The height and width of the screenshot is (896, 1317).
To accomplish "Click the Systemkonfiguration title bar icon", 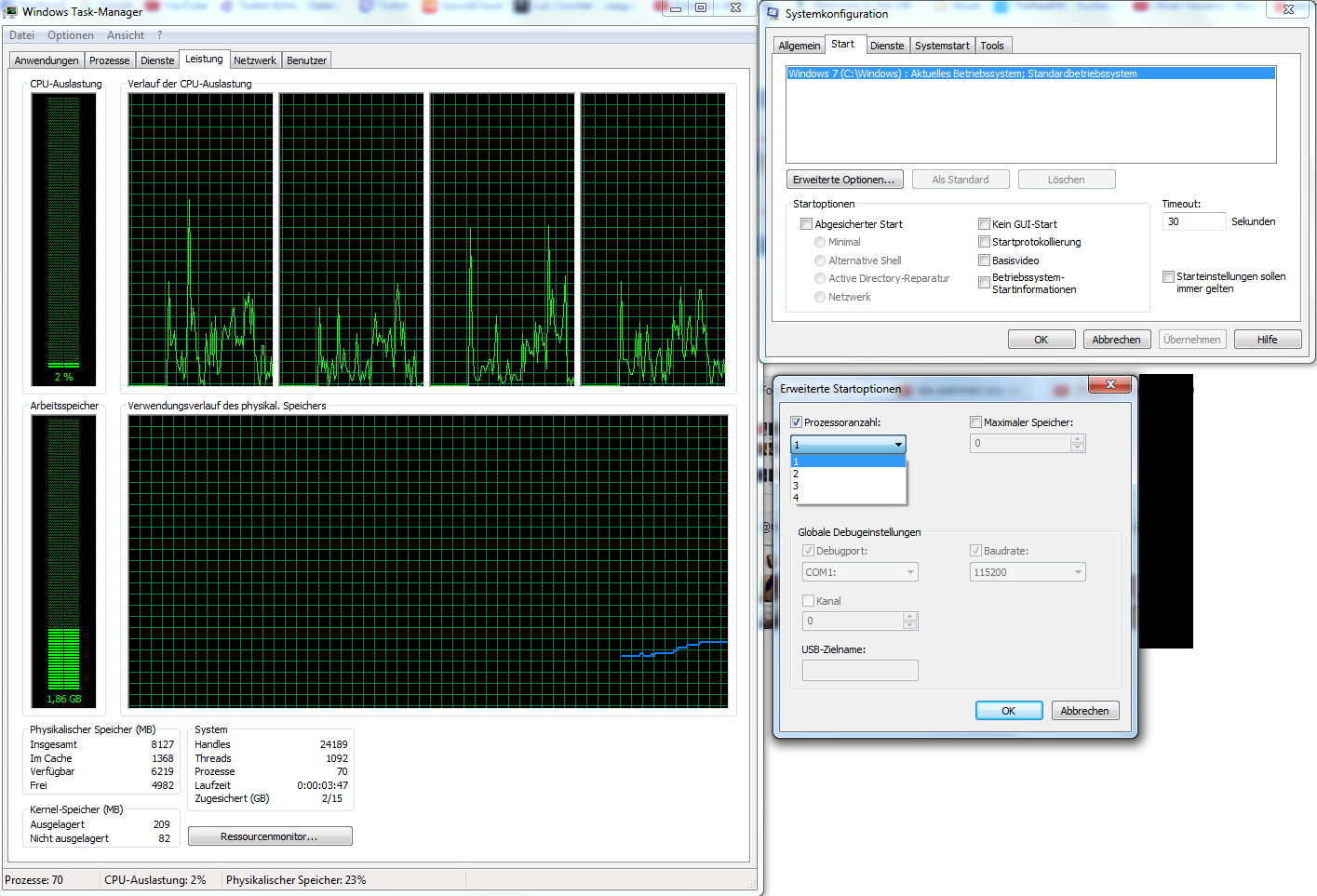I will coord(773,13).
